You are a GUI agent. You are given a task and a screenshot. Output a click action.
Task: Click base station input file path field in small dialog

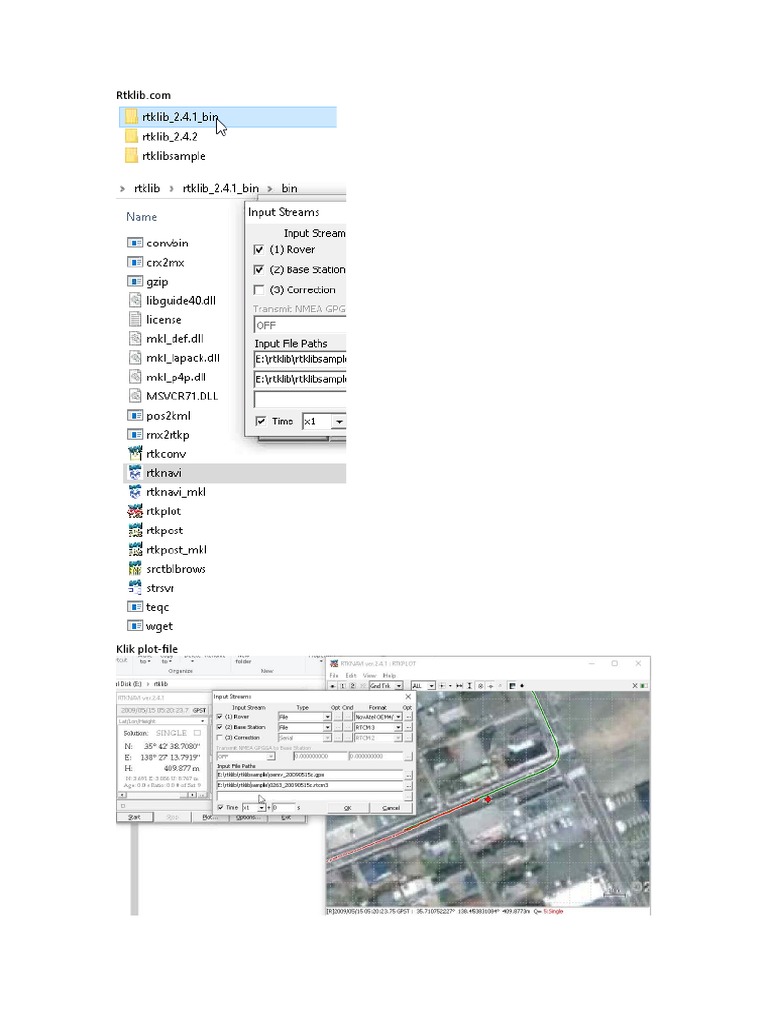point(310,786)
